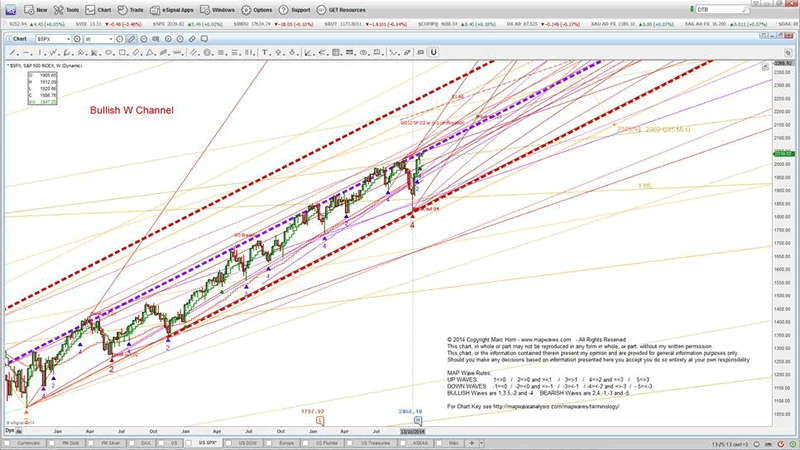Click the Dyn label on time axis

click(x=9, y=431)
